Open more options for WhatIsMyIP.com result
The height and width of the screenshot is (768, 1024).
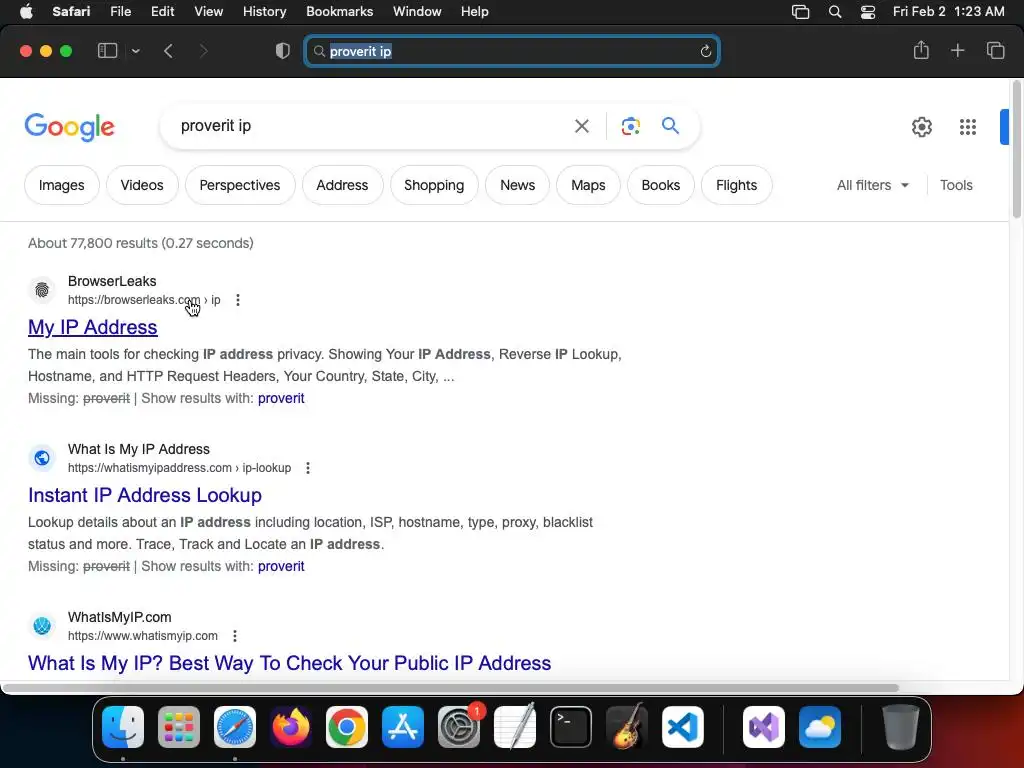pos(234,635)
